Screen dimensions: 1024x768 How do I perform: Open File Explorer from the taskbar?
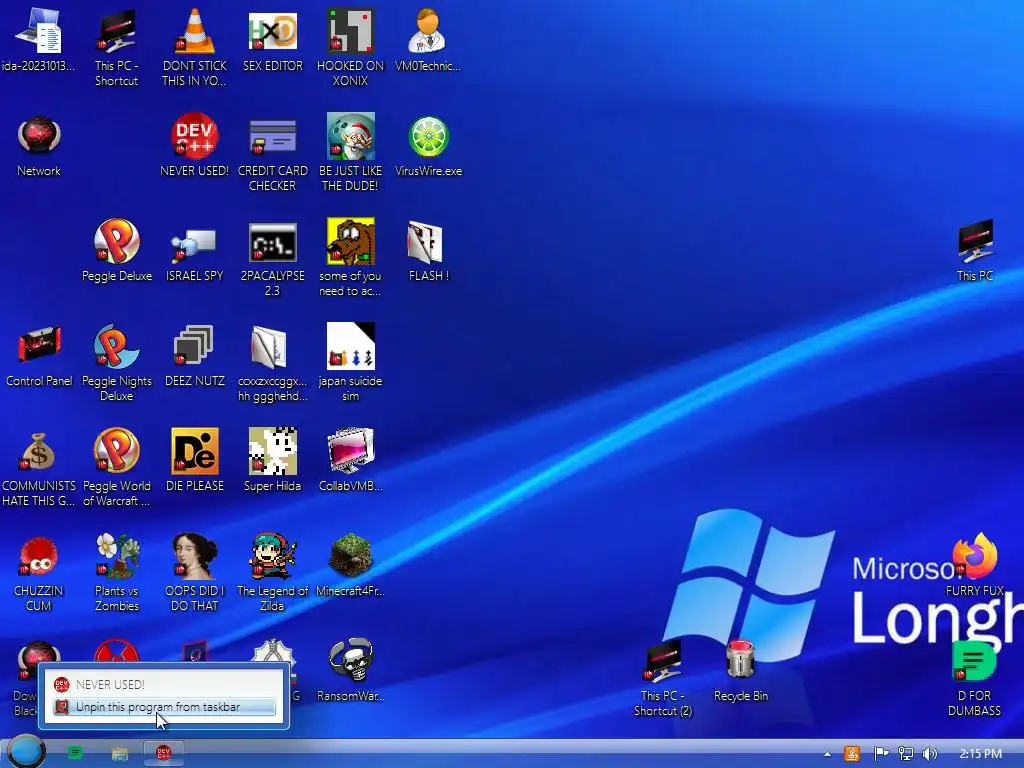120,754
